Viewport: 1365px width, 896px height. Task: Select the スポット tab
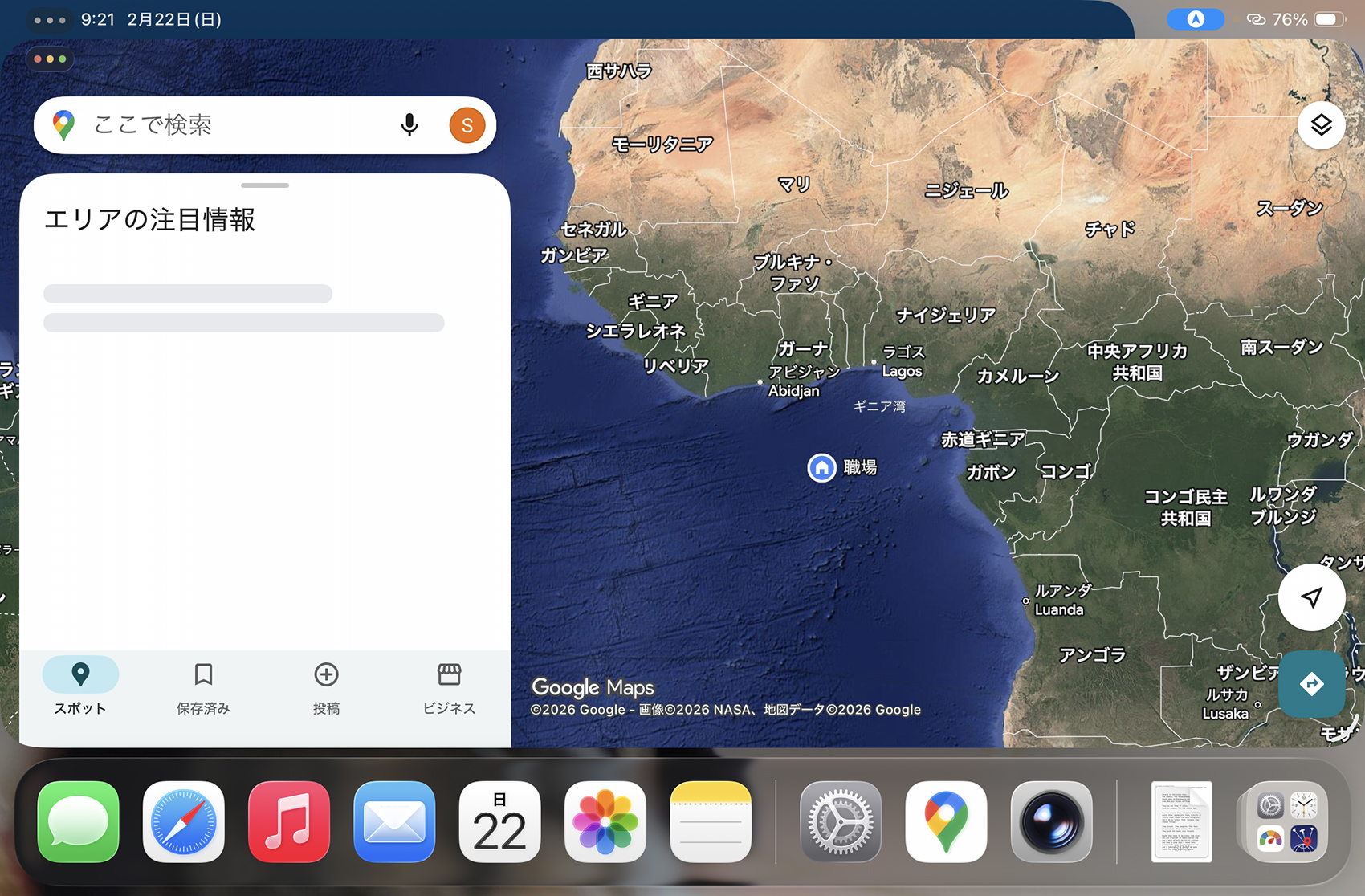point(80,687)
